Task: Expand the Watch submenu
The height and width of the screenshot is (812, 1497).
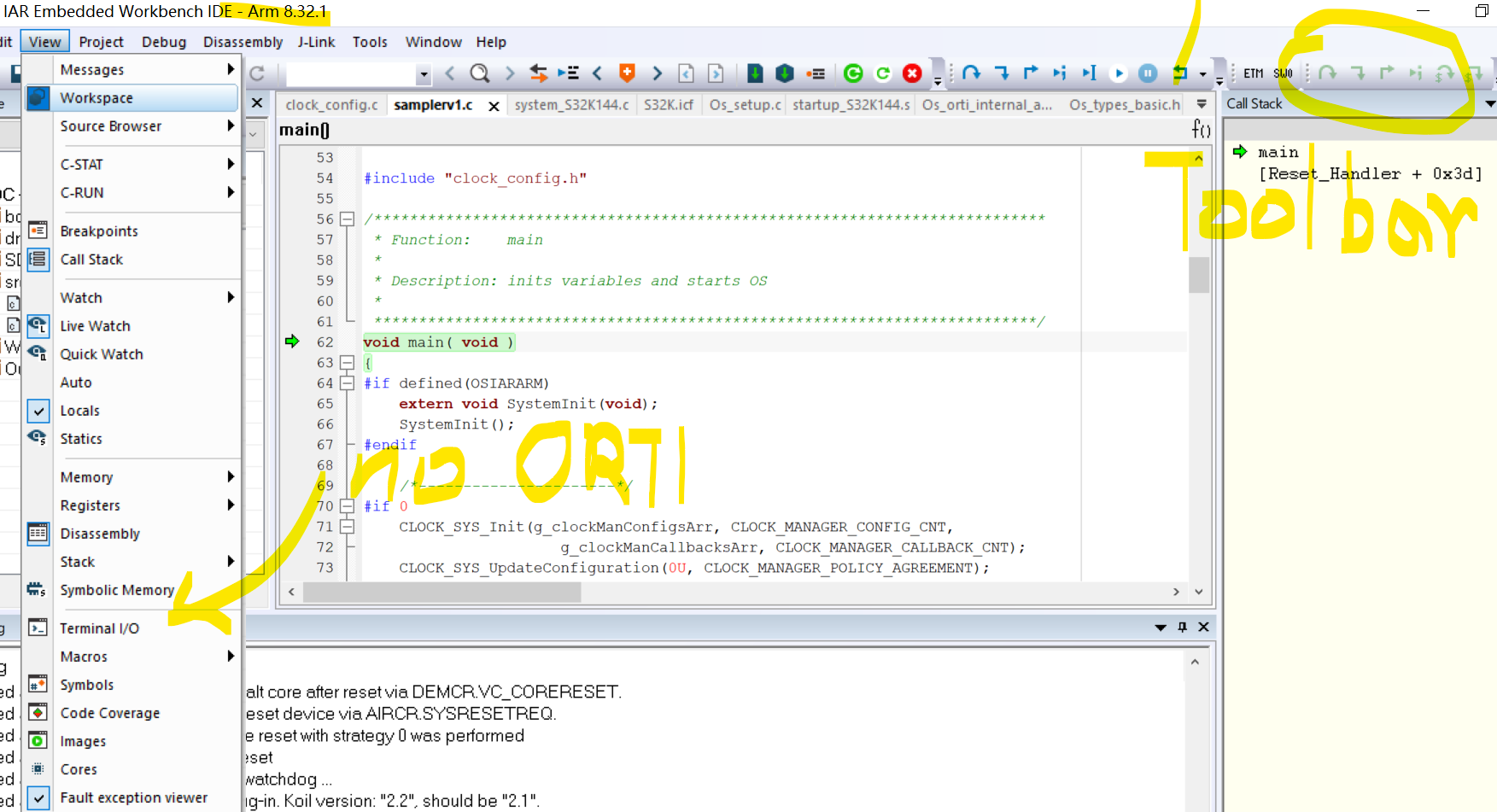Action: pyautogui.click(x=132, y=297)
